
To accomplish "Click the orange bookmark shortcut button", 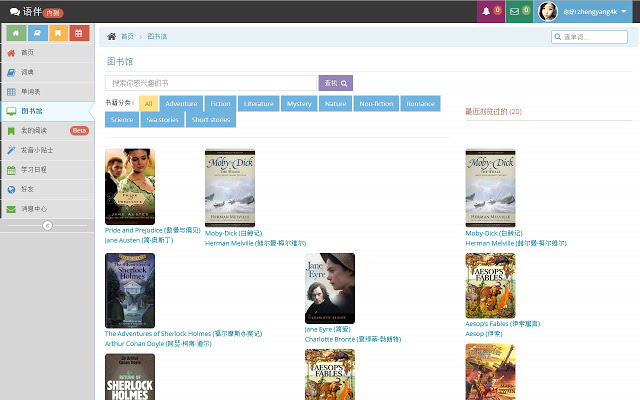I will coord(58,33).
